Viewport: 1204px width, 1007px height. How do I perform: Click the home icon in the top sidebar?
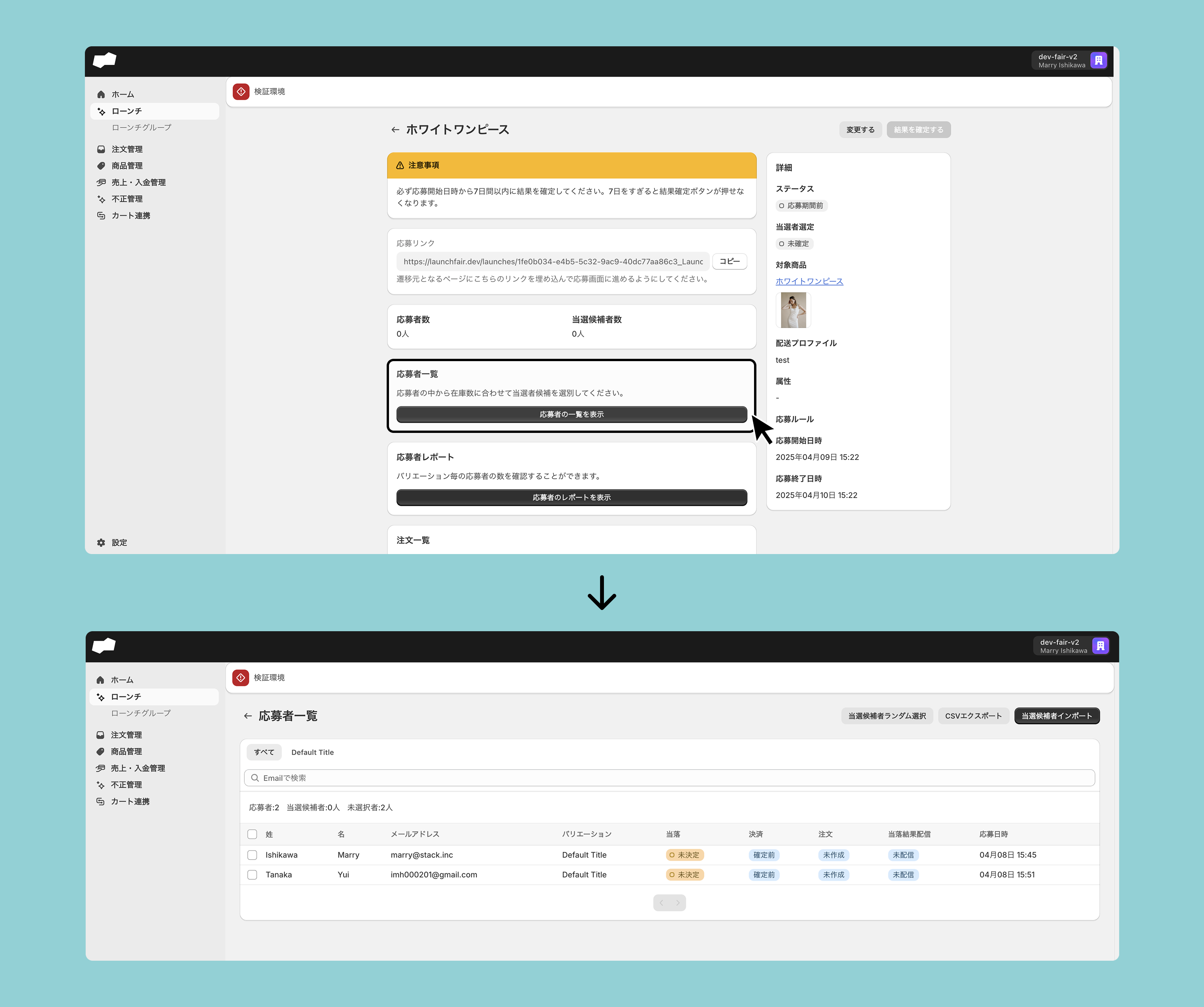pos(101,95)
